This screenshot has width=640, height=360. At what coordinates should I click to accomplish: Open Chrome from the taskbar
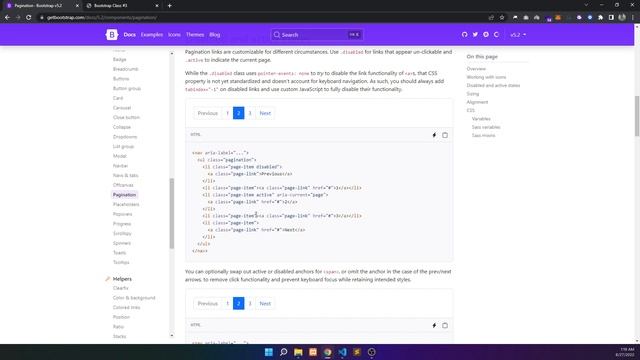tap(327, 352)
